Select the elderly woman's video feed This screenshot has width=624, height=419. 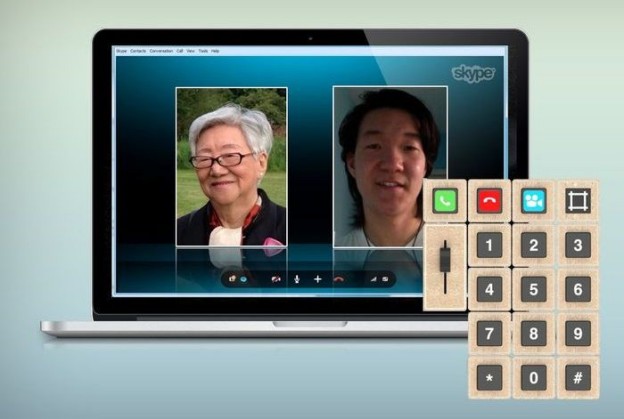click(x=231, y=166)
